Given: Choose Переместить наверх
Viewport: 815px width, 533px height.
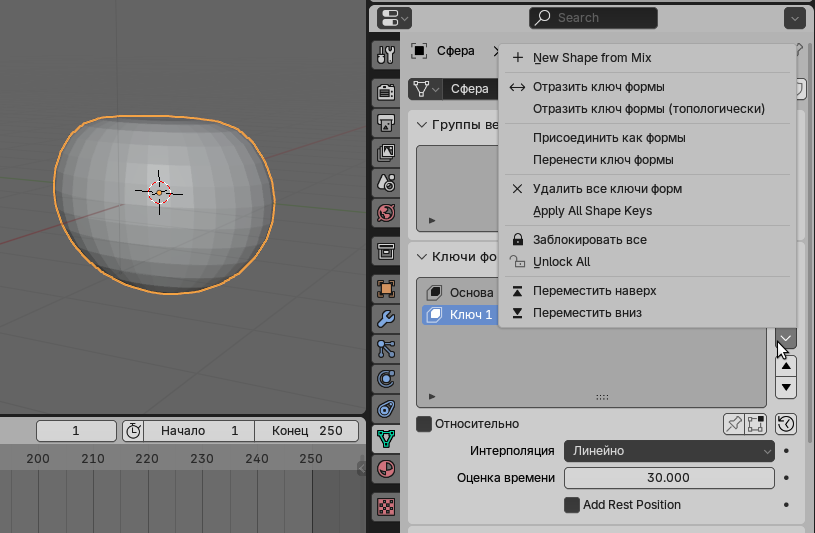Looking at the screenshot, I should click(648, 291).
